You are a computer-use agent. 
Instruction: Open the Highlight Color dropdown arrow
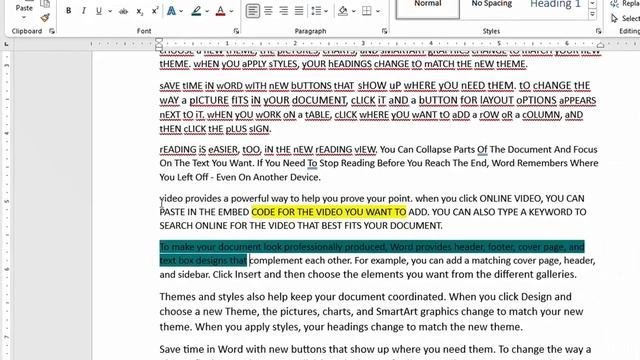click(x=207, y=11)
